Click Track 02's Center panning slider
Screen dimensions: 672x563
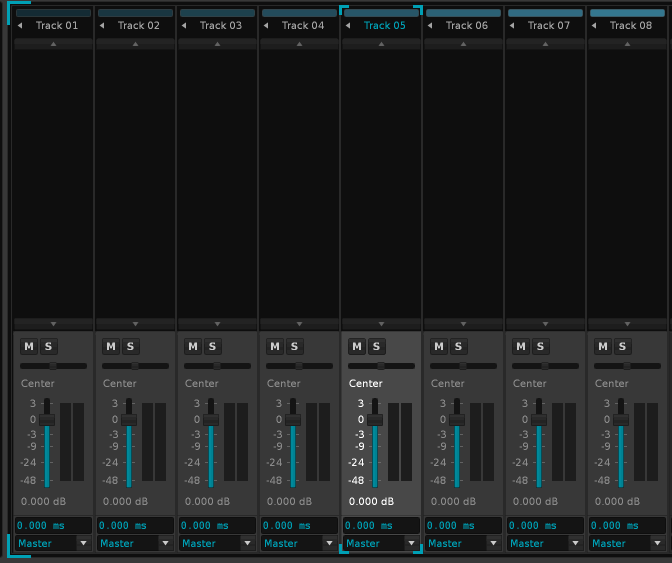pyautogui.click(x=135, y=366)
